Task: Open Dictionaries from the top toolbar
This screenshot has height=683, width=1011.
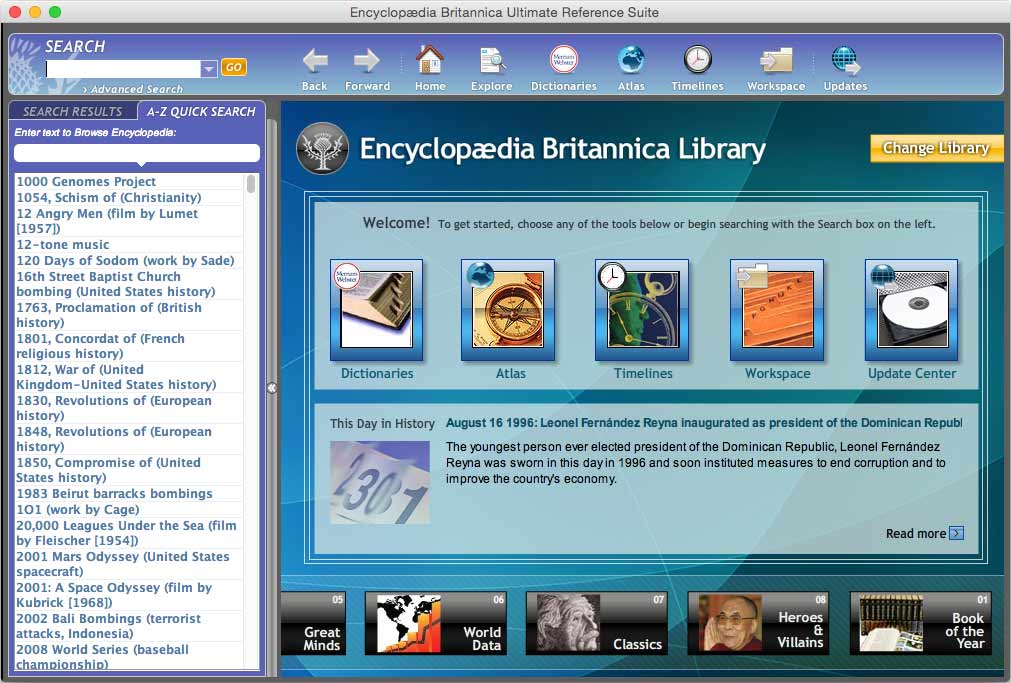Action: click(x=564, y=68)
